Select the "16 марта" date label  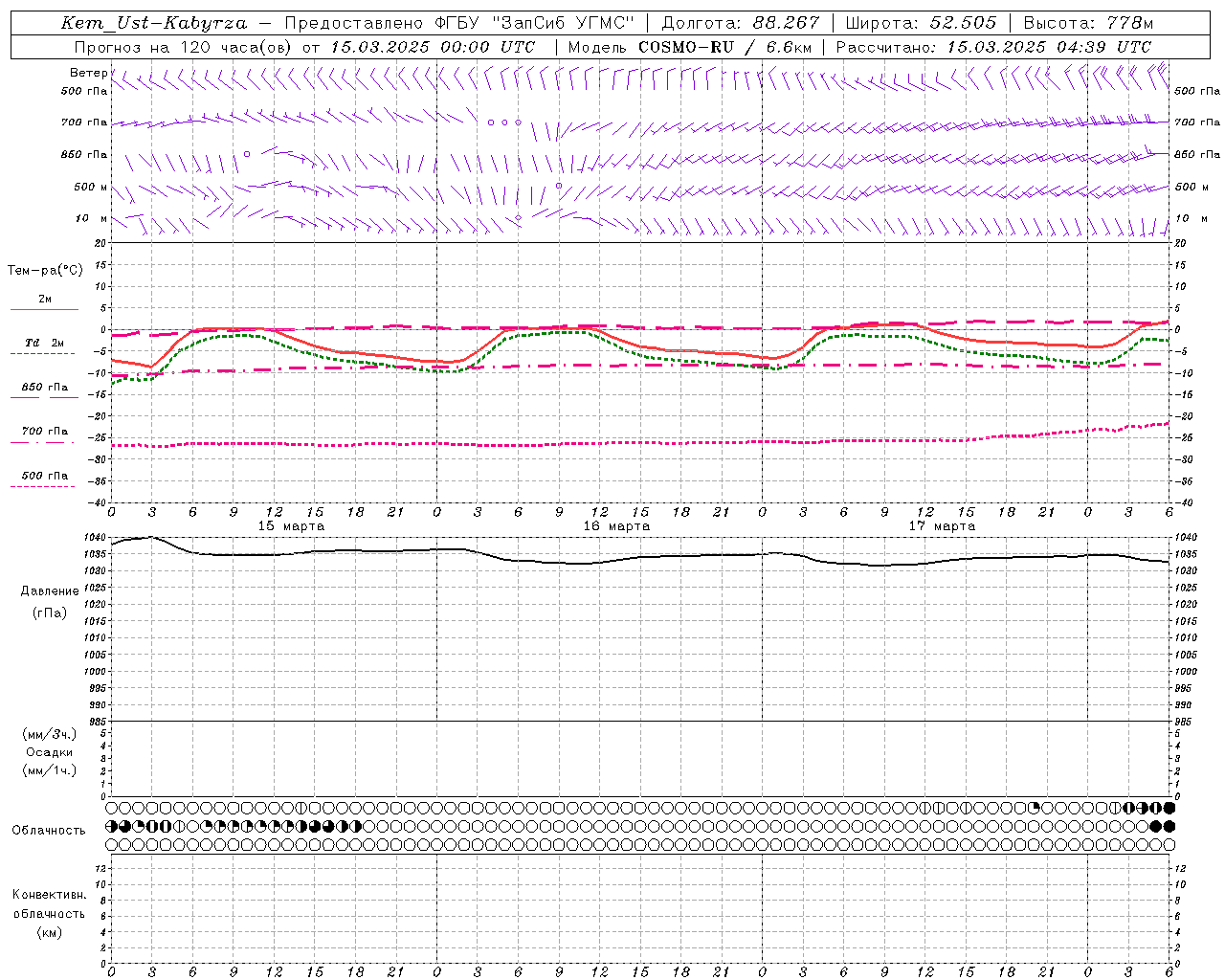(x=616, y=526)
